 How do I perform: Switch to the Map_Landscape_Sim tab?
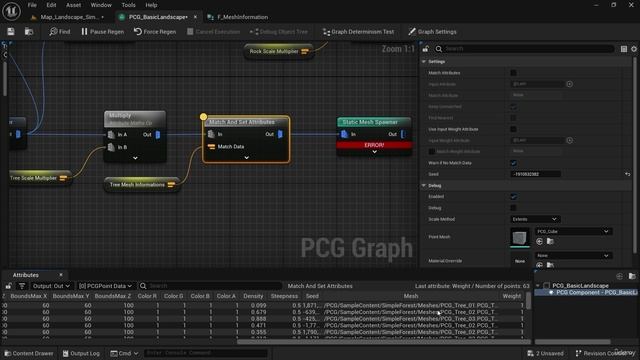tap(69, 17)
